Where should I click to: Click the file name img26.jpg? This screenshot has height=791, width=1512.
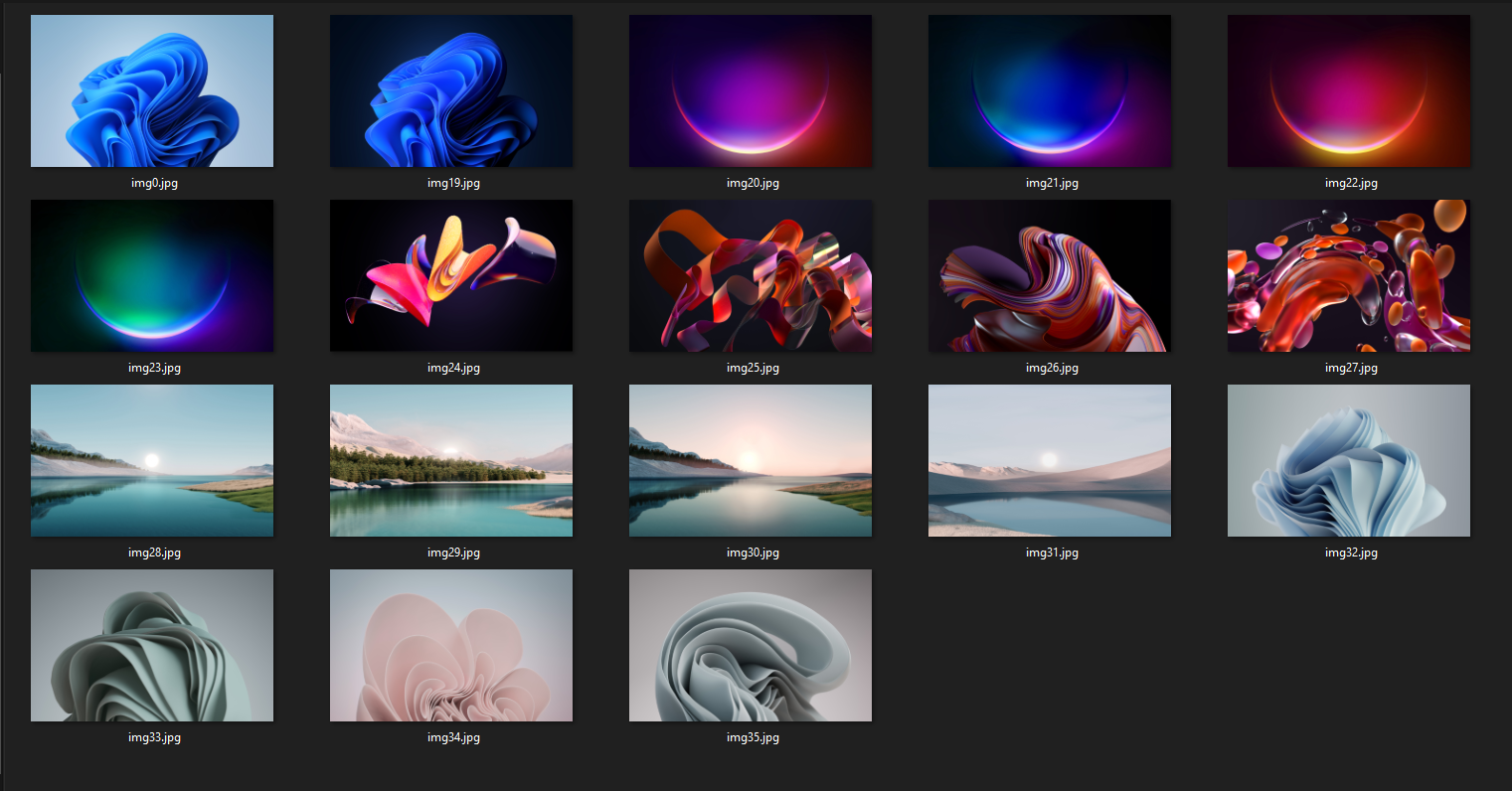click(x=1052, y=368)
